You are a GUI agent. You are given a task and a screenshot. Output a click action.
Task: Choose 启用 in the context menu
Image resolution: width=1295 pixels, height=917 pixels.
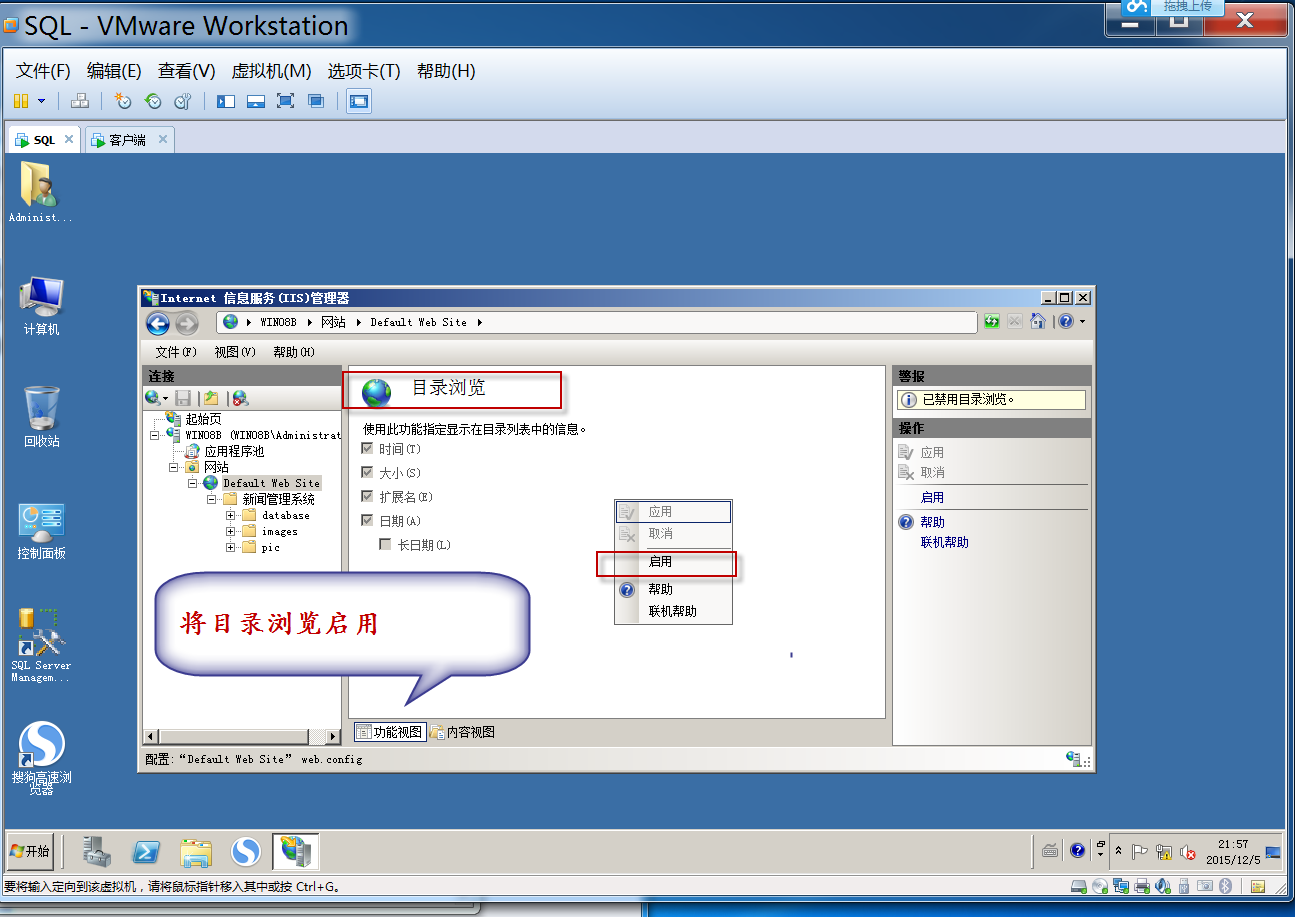(x=660, y=562)
